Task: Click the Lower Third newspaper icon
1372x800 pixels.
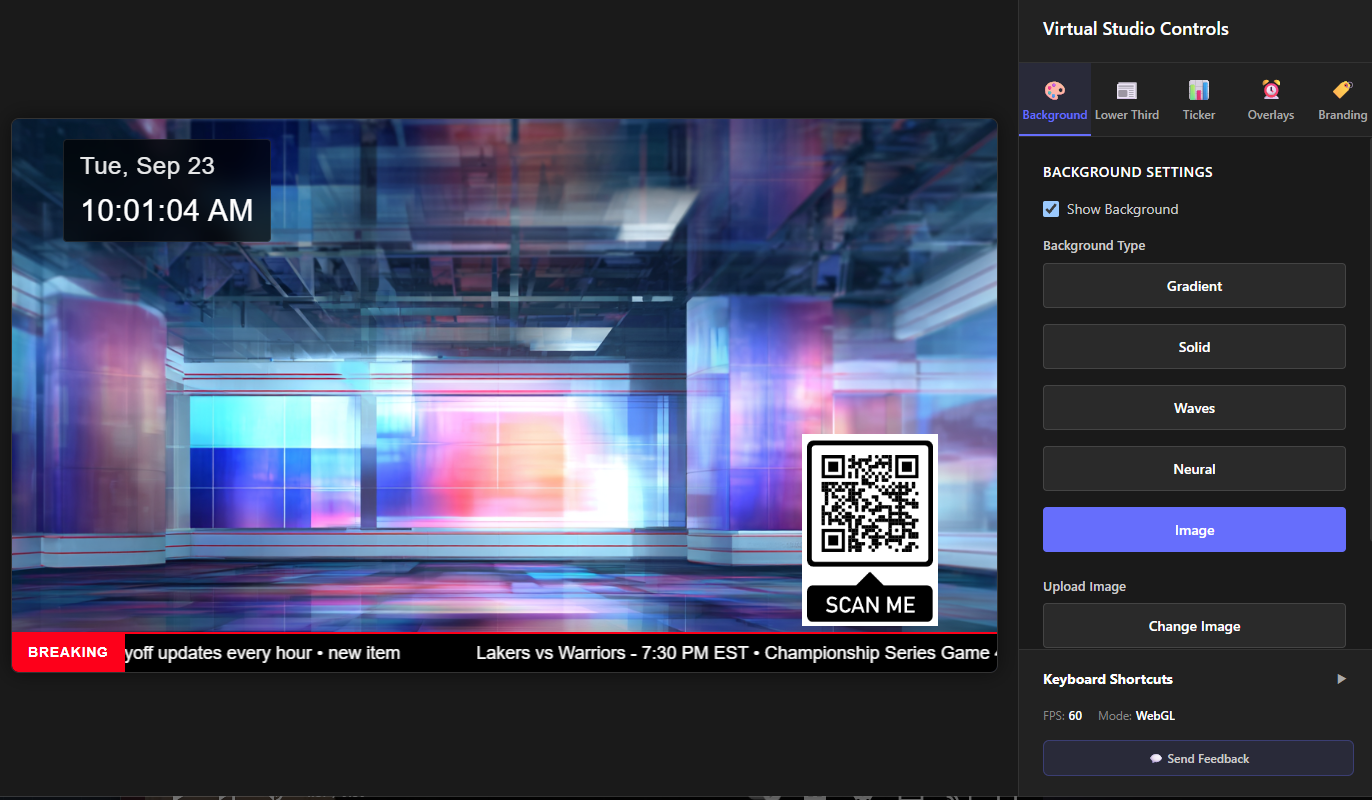Action: pos(1127,88)
